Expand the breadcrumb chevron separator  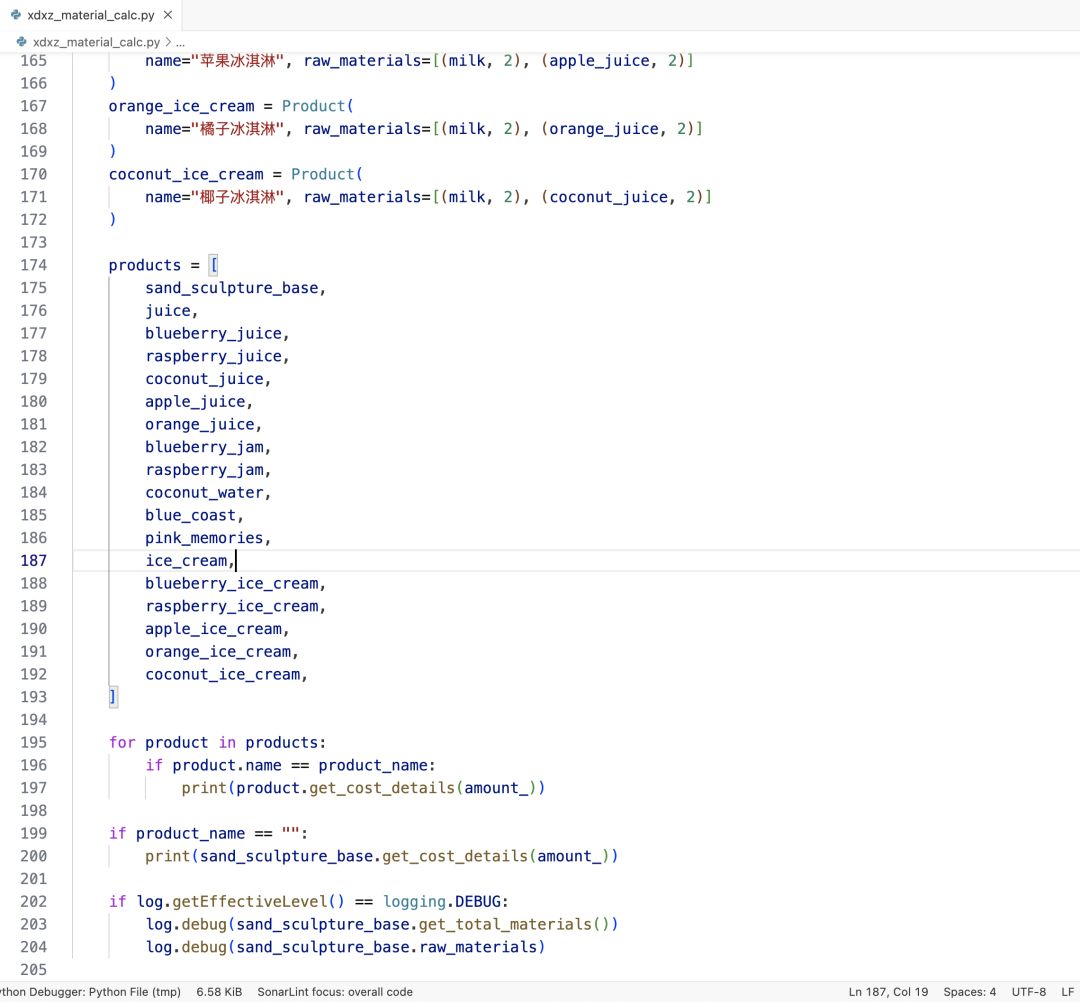[x=167, y=42]
